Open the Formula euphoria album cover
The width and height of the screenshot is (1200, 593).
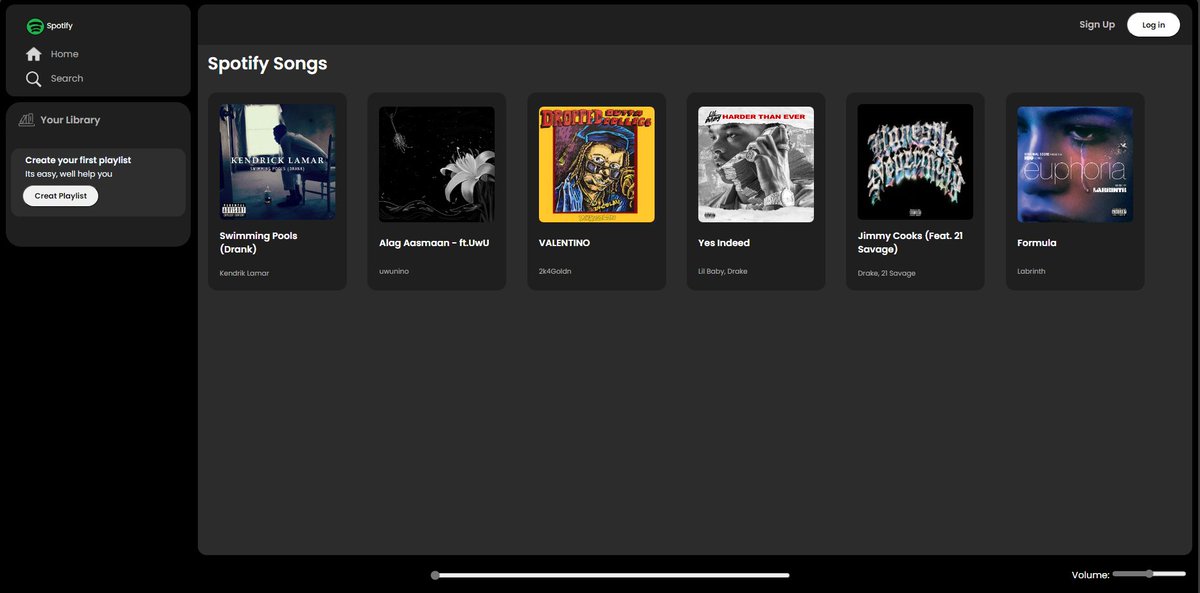[1075, 164]
